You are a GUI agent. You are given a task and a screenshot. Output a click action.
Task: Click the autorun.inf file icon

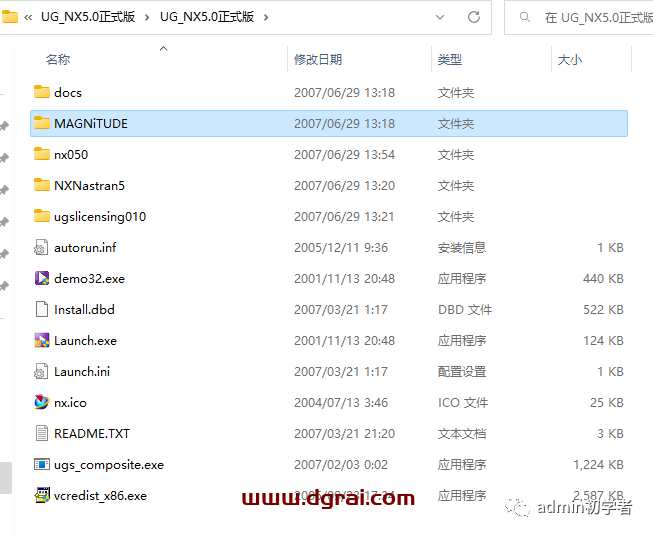[42, 247]
